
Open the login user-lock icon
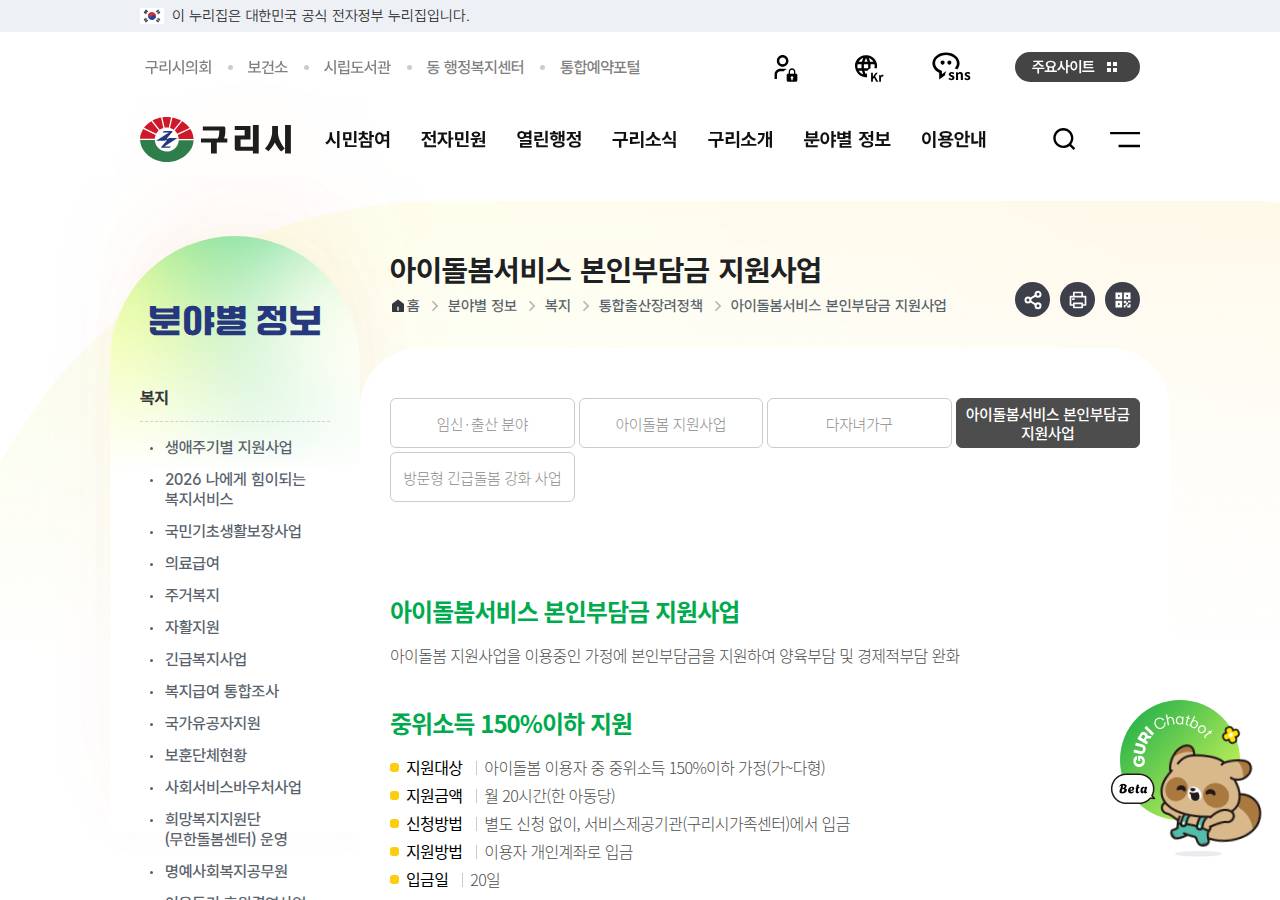[x=785, y=67]
